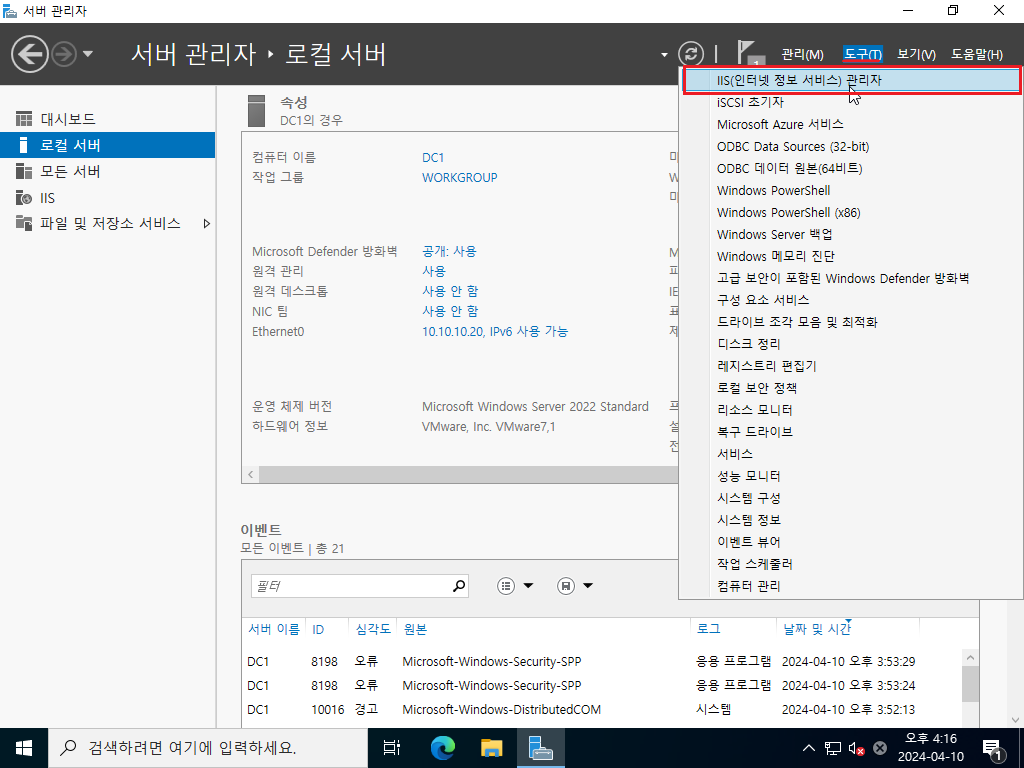Open the IIS sidebar entry
Screen dimensions: 1024x768
point(107,198)
